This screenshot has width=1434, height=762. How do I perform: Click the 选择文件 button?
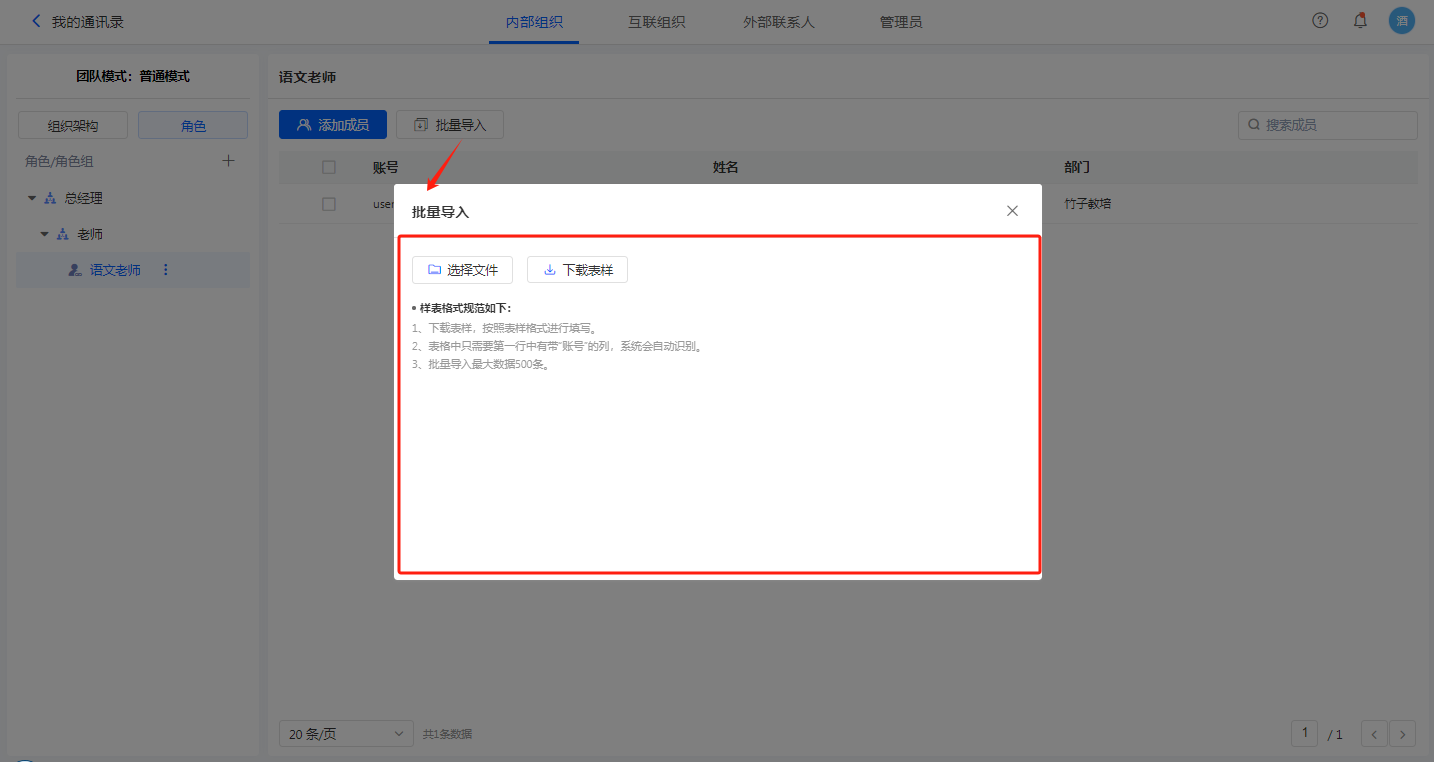click(x=462, y=270)
